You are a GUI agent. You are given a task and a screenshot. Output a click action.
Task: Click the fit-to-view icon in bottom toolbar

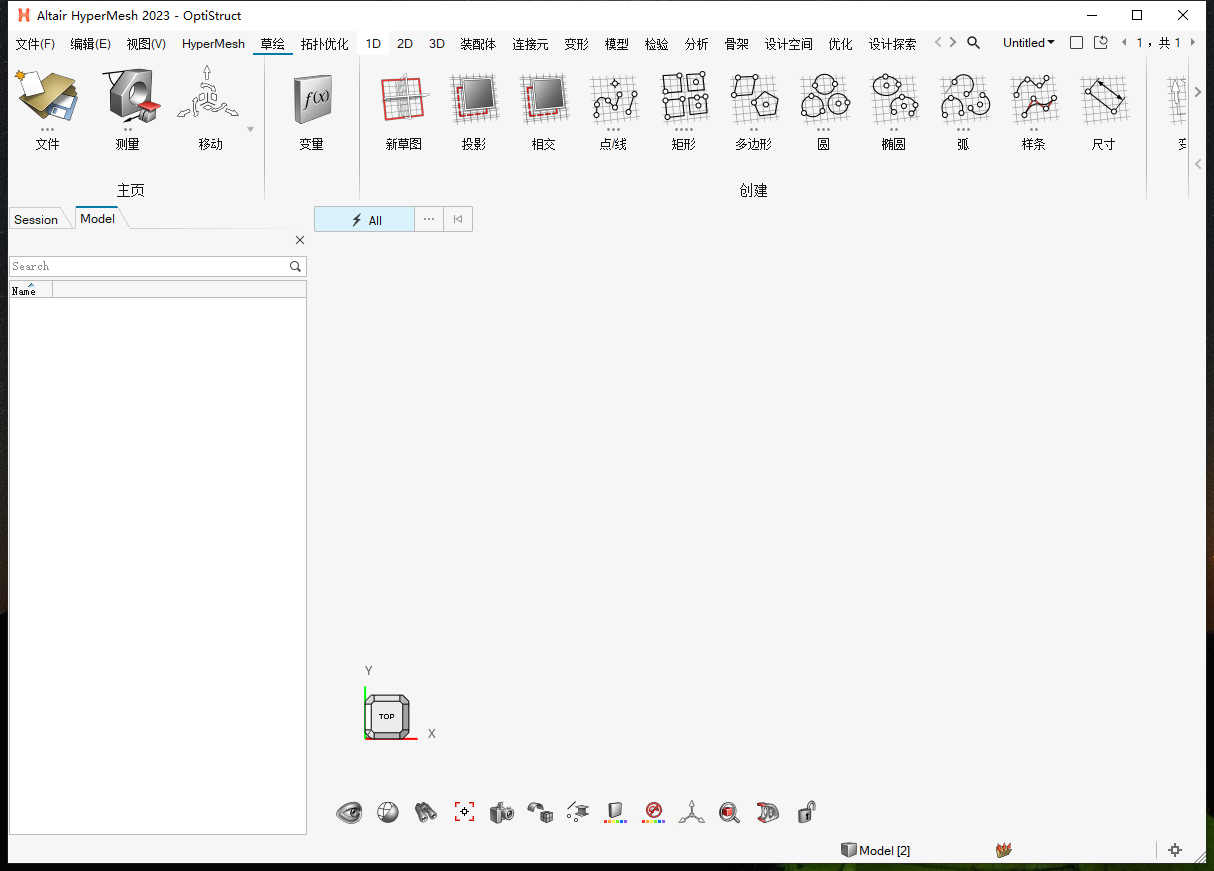464,812
